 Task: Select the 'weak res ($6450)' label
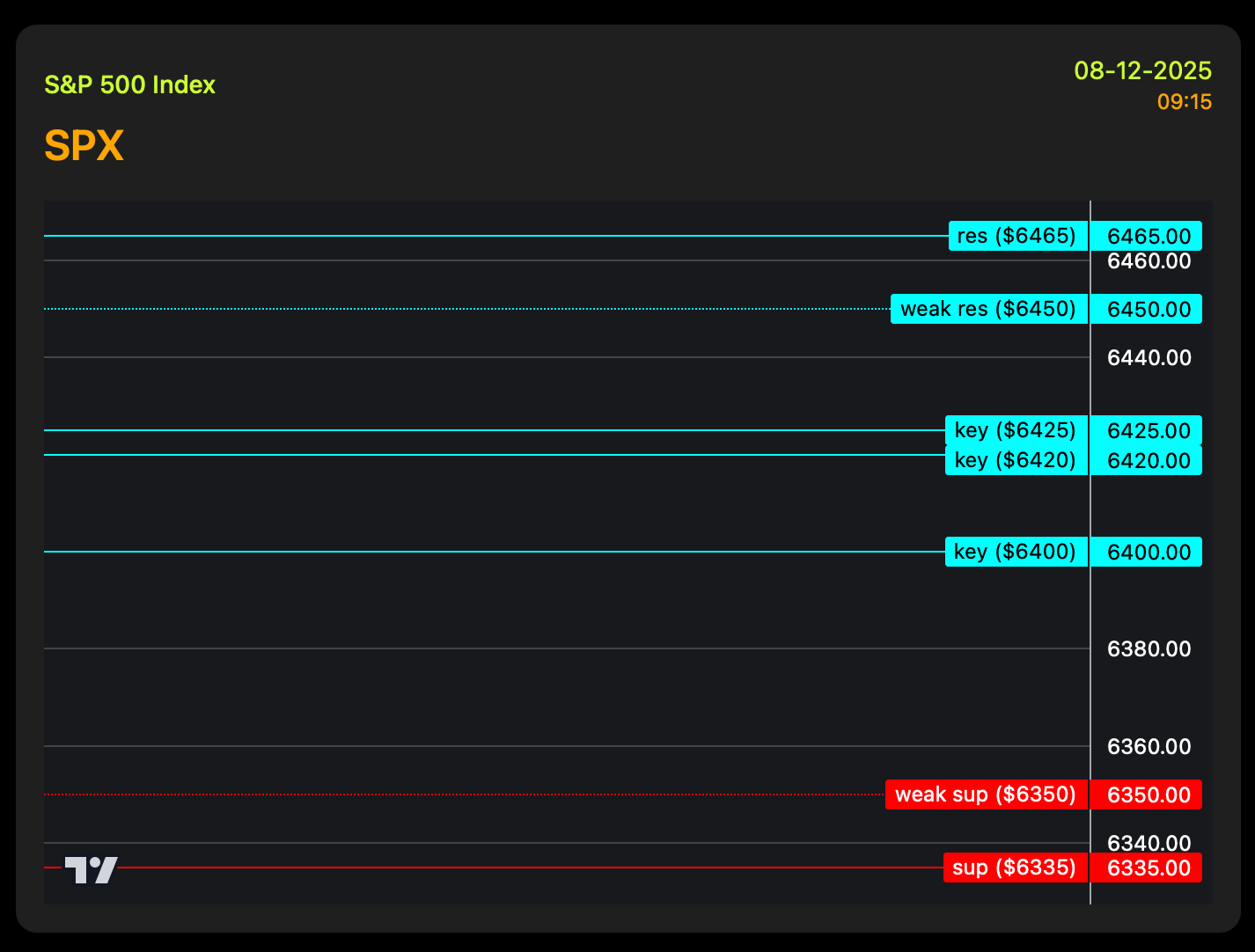pyautogui.click(x=989, y=309)
